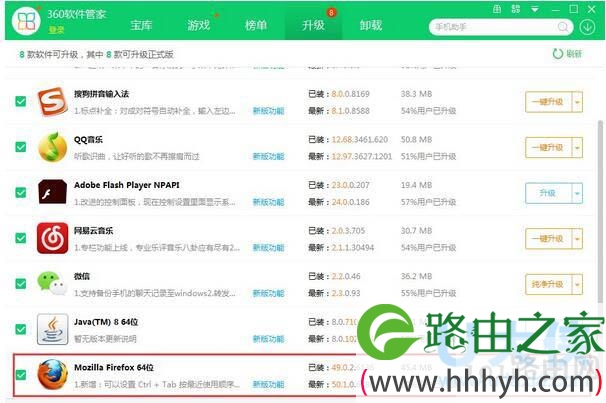Switch to the 游戏 tab

[x=198, y=26]
